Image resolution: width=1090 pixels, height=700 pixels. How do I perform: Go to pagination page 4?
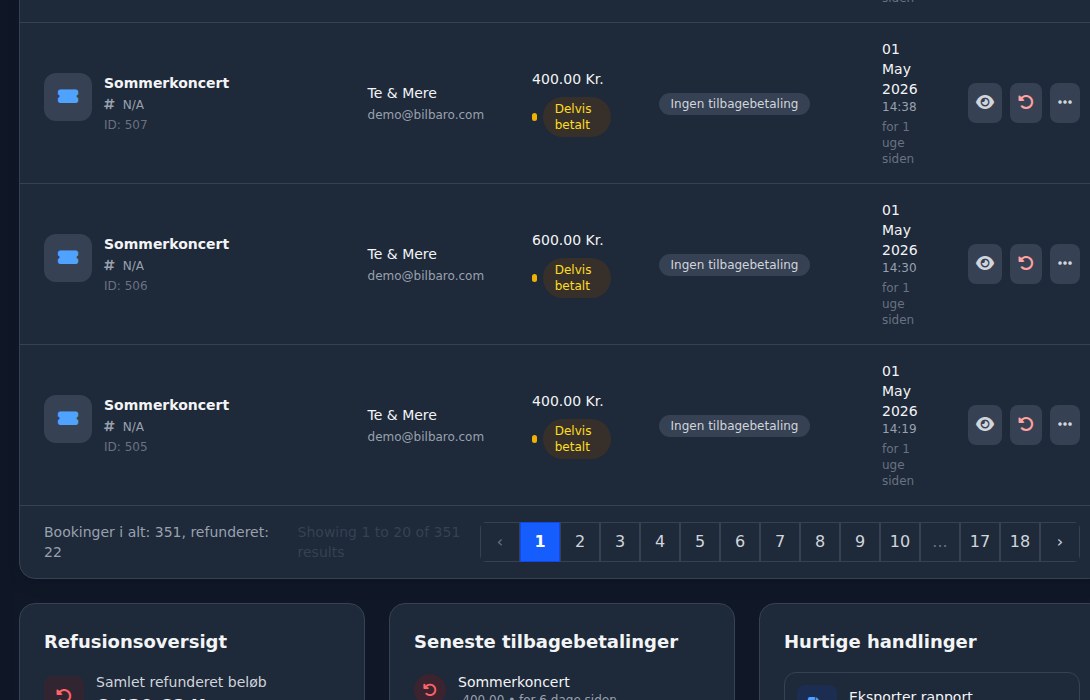pos(660,542)
